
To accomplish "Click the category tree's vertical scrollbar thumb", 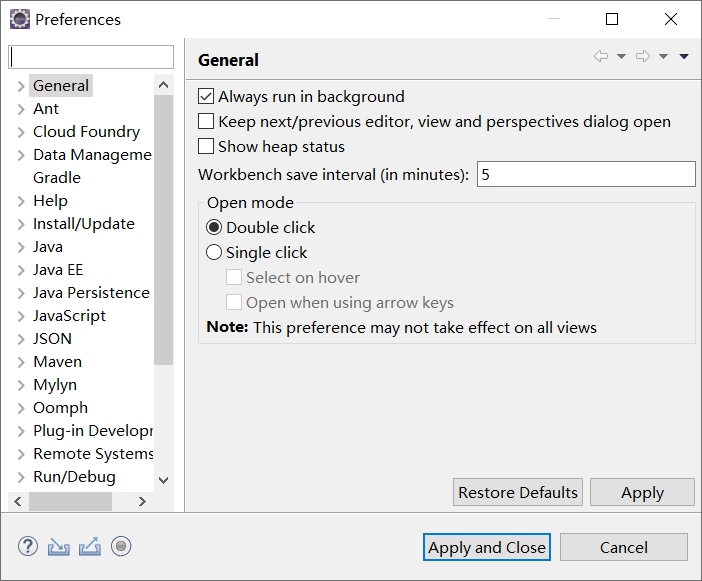I will coord(164,230).
